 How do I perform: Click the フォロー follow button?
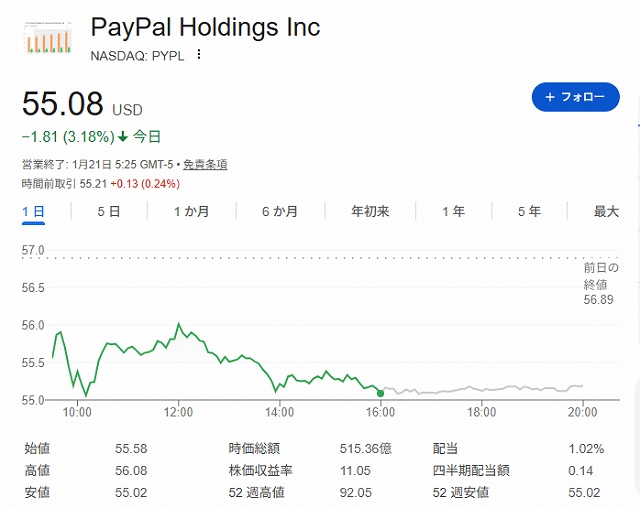click(x=575, y=97)
